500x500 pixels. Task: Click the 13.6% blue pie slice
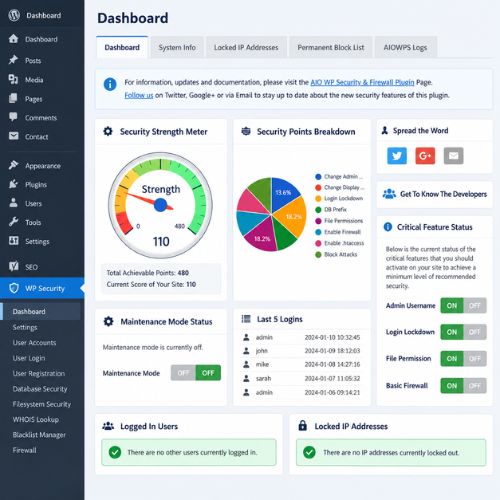[283, 192]
